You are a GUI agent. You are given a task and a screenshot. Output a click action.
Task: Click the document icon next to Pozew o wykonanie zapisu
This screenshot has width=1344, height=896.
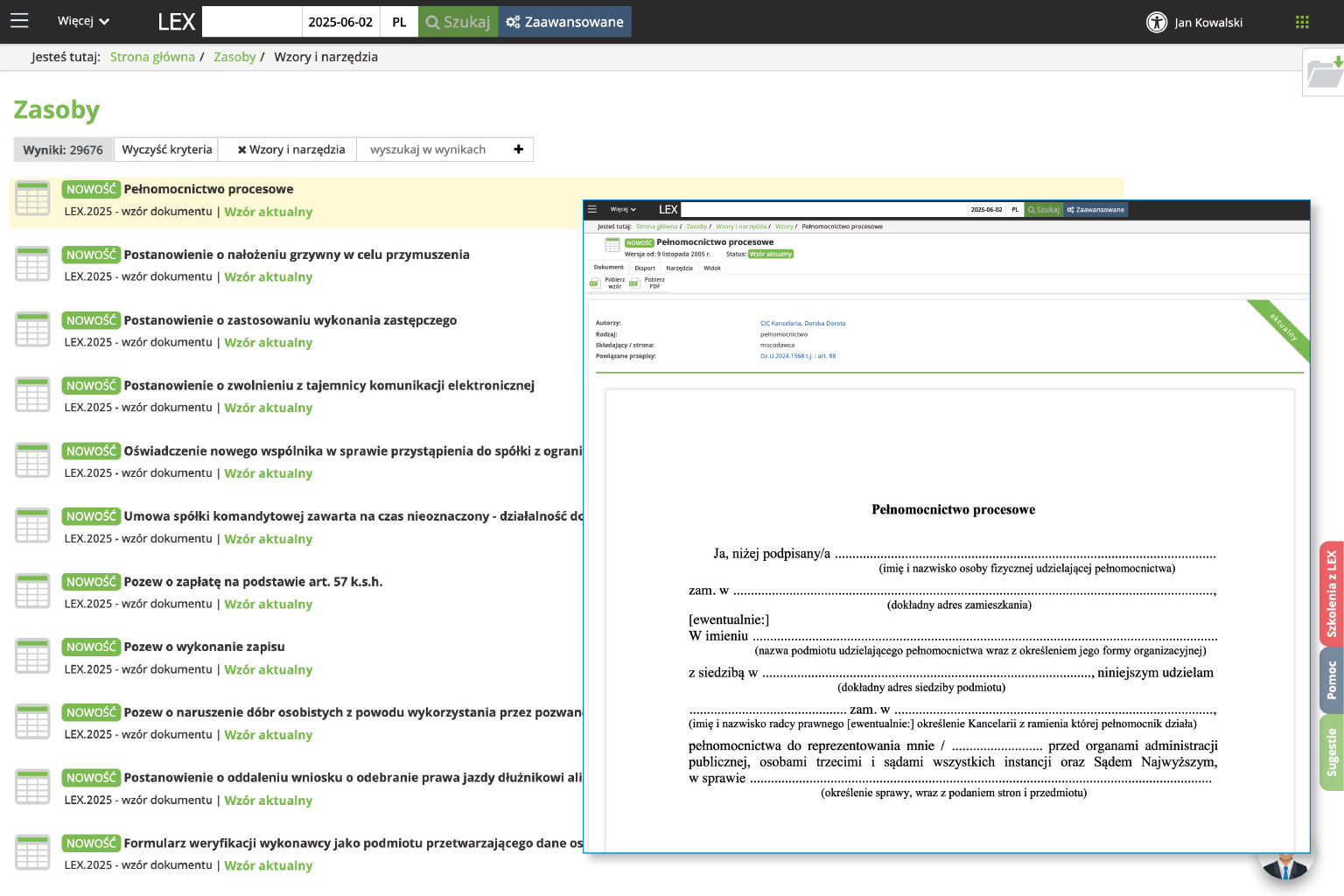(x=32, y=656)
